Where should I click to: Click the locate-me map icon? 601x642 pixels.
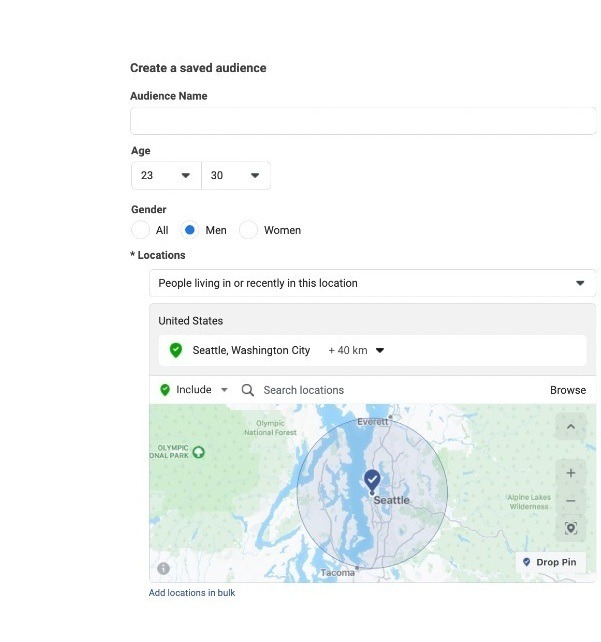(570, 528)
